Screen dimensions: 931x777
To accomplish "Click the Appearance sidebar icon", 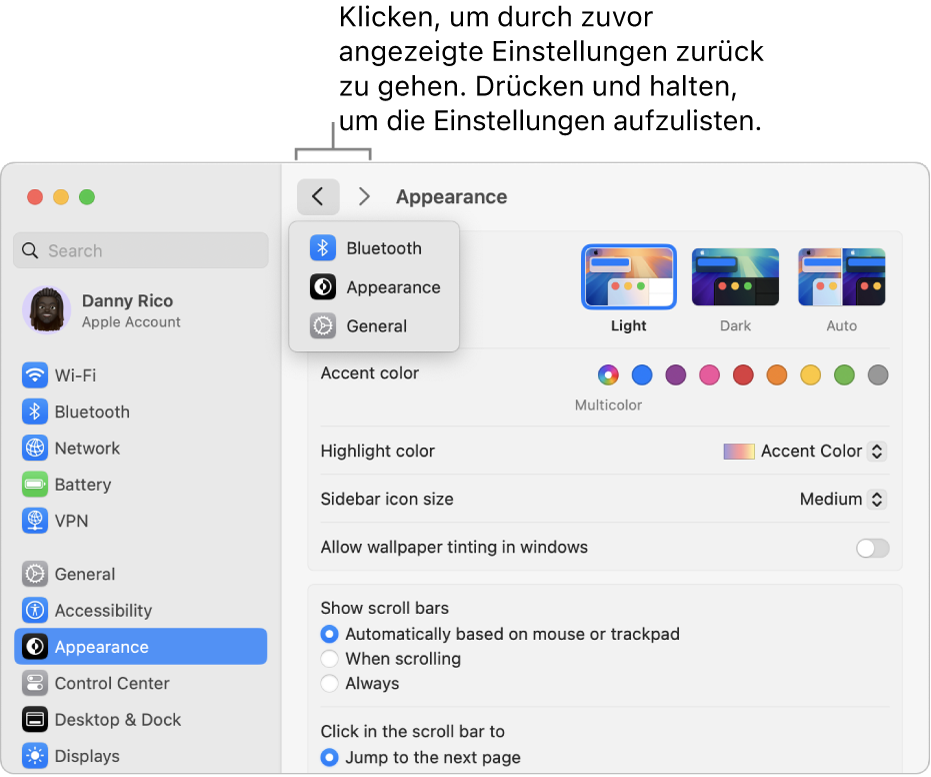I will click(35, 646).
